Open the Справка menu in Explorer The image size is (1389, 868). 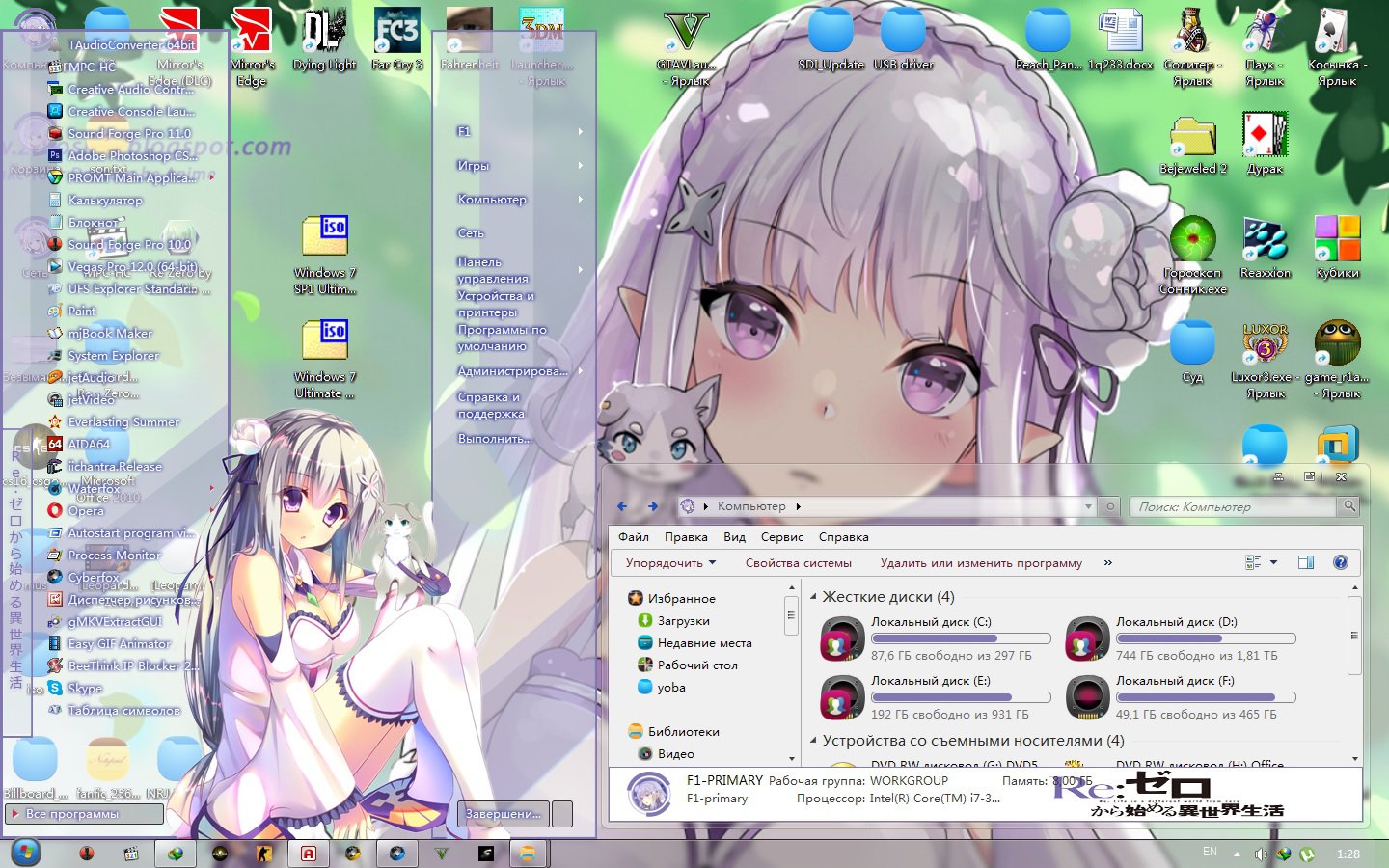(844, 537)
